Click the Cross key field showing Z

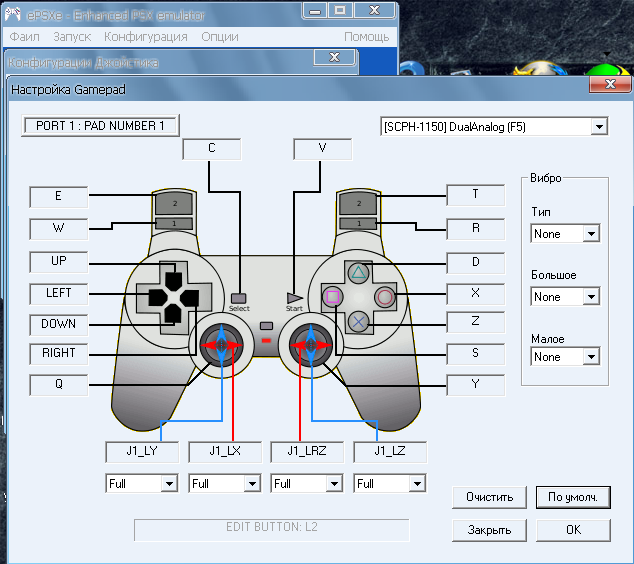coord(476,322)
